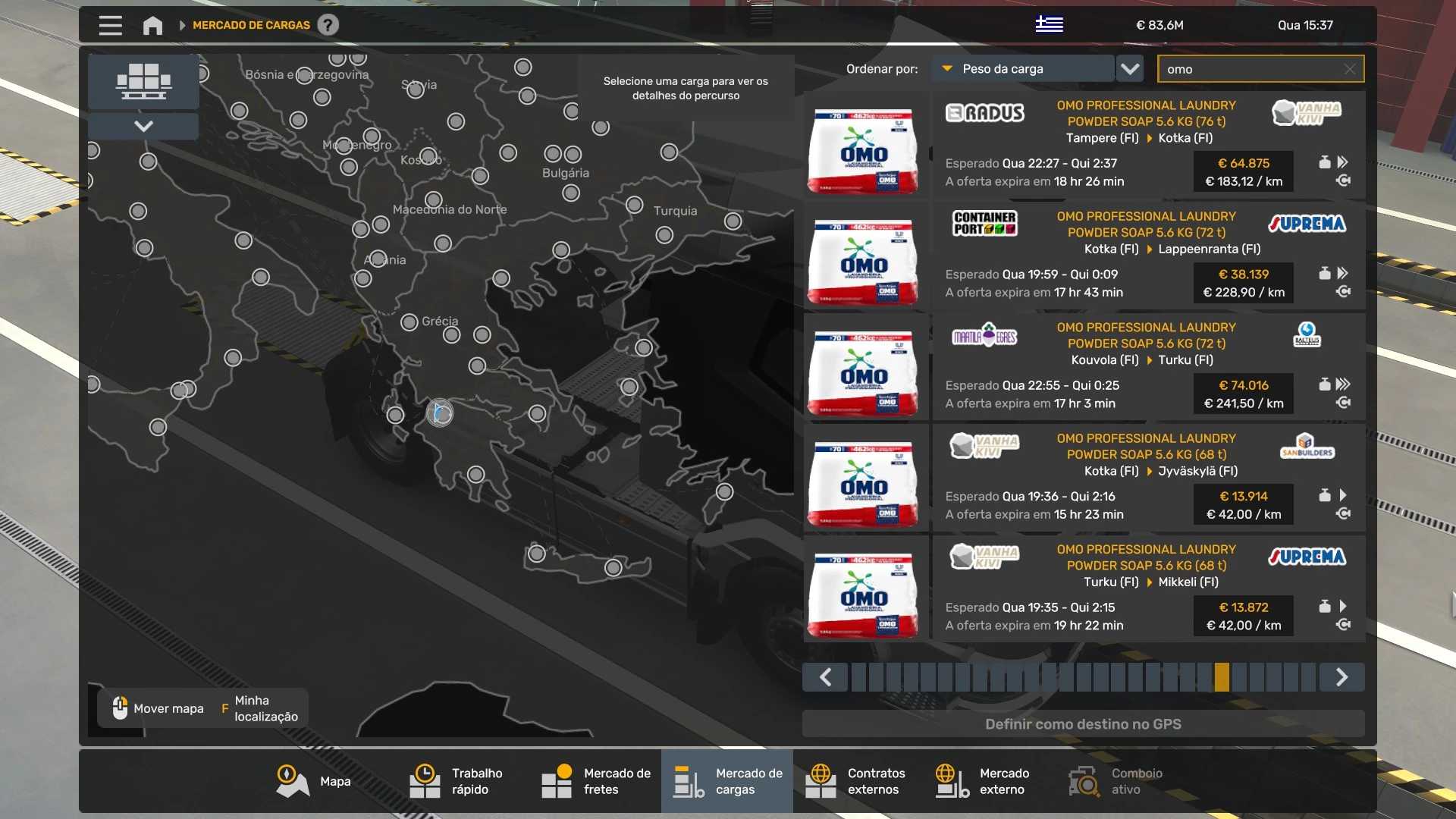The width and height of the screenshot is (1456, 819).
Task: Click the Vanha Kivi logo in Jyväskylä row
Action: click(x=984, y=446)
